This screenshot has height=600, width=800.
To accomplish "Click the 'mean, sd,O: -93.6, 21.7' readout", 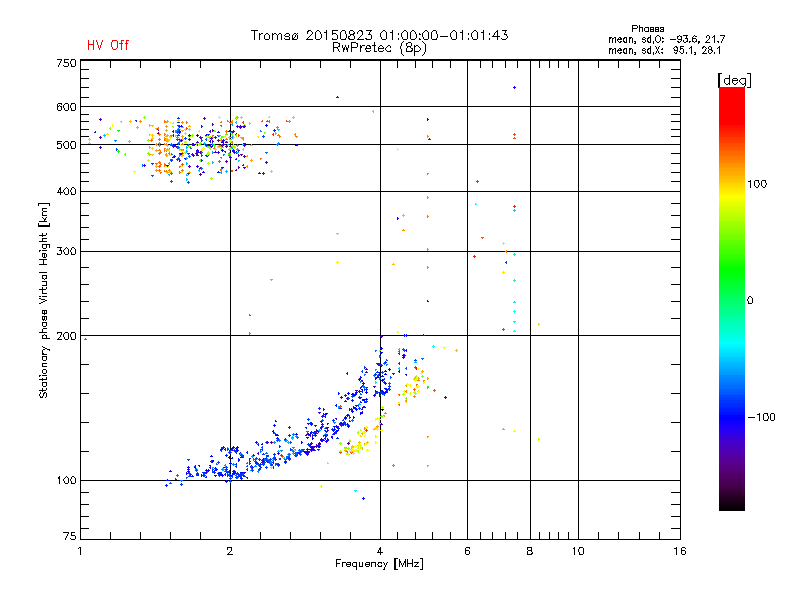I will [x=666, y=39].
